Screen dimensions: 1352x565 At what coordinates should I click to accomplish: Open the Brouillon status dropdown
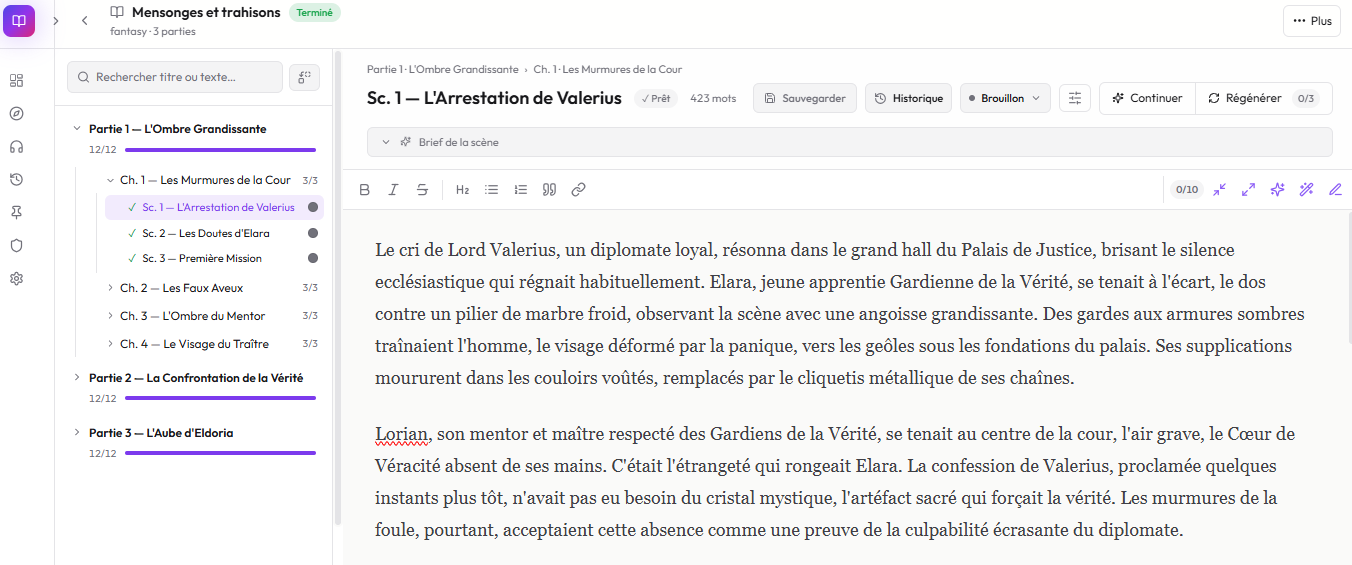pyautogui.click(x=1005, y=98)
